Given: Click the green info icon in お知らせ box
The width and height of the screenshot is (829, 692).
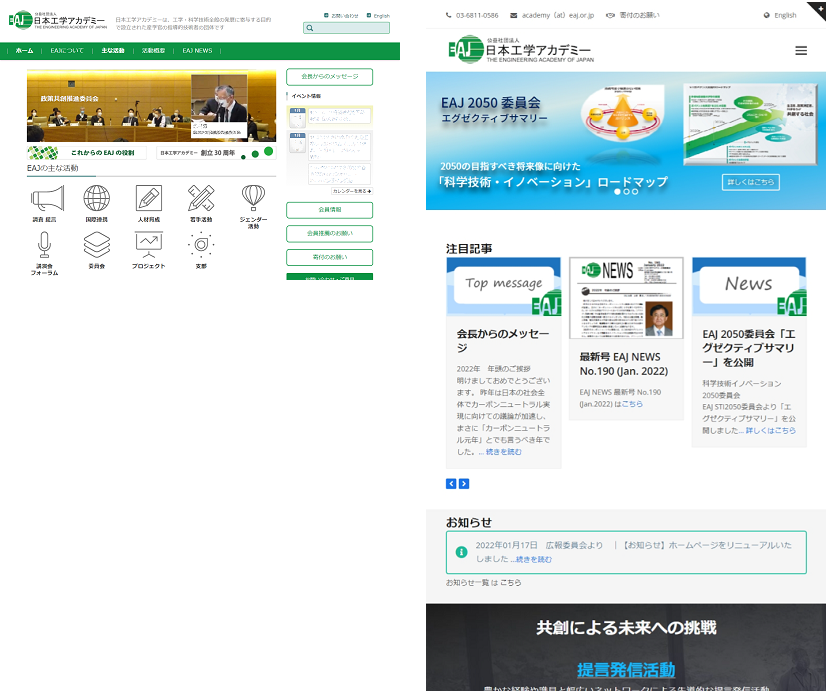Looking at the screenshot, I should (x=461, y=552).
